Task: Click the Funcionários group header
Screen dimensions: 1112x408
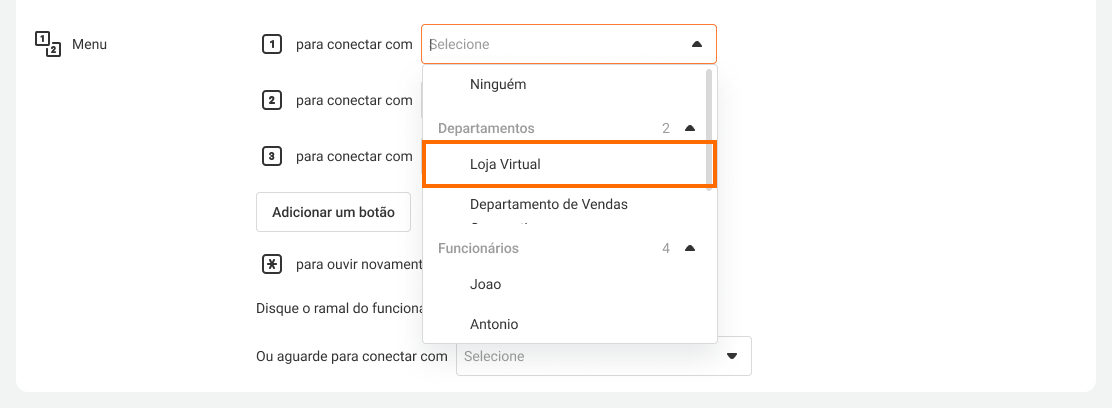Action: point(479,248)
